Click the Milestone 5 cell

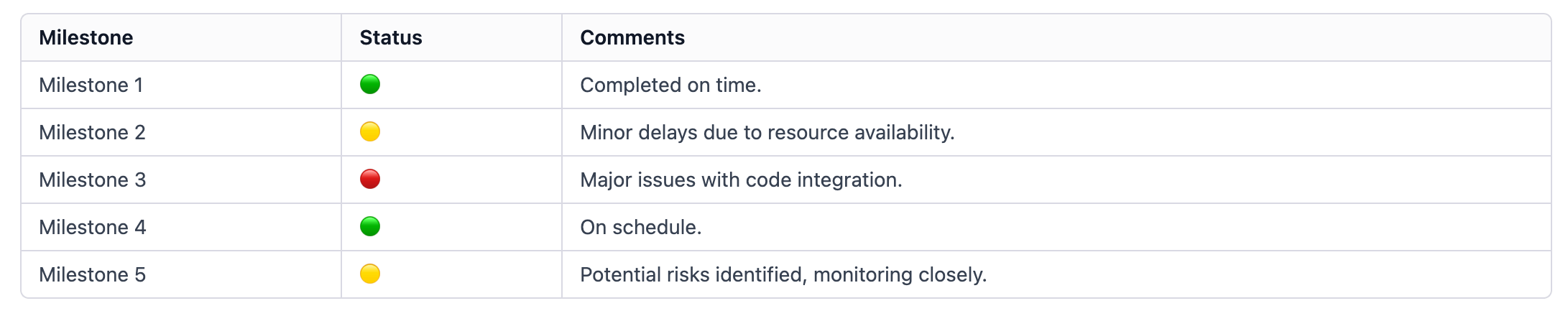click(181, 274)
